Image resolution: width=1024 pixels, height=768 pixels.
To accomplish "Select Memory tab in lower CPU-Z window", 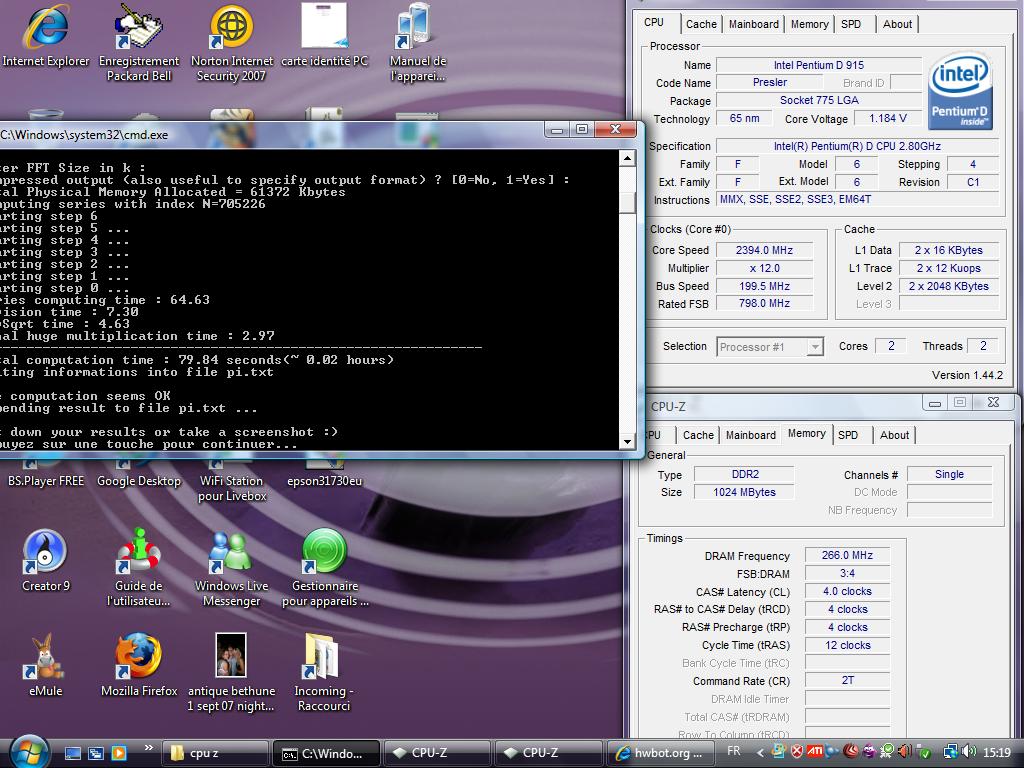I will 807,434.
